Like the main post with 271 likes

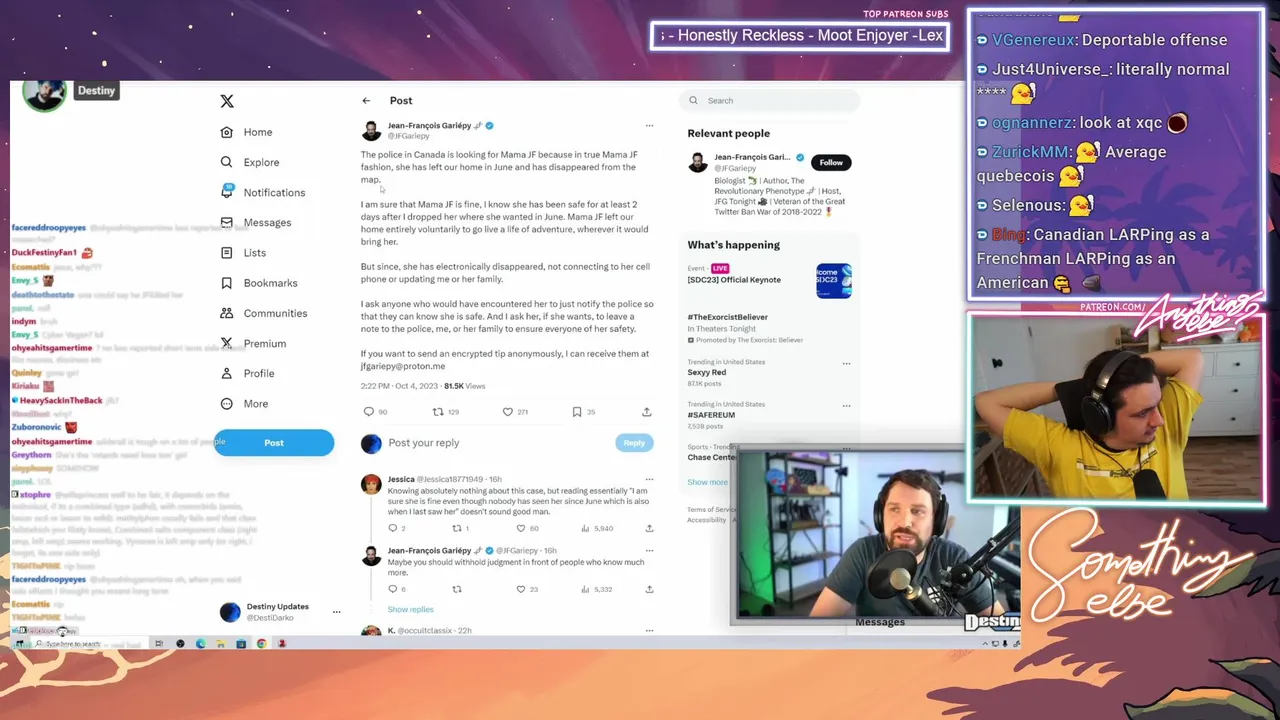pos(507,412)
